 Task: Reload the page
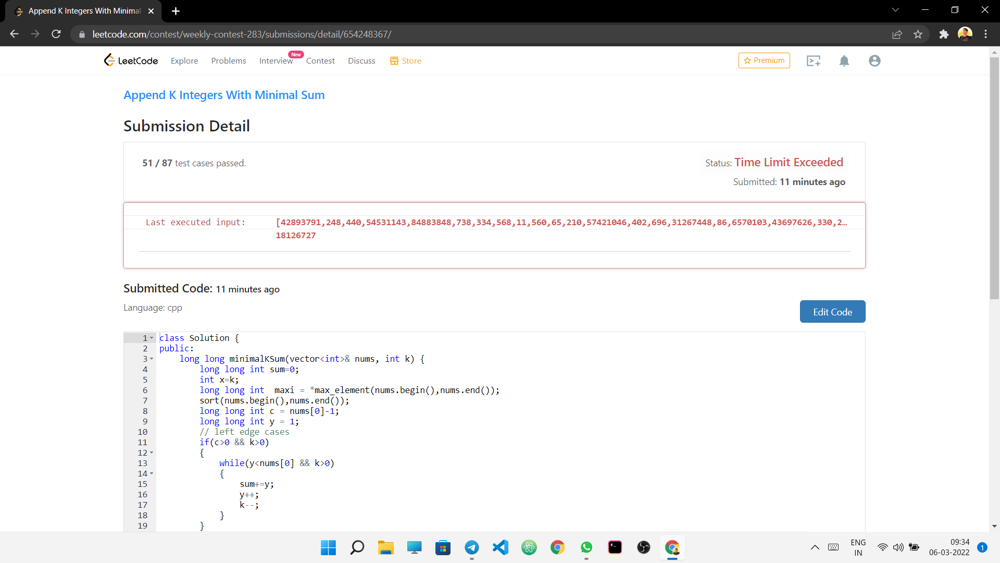56,34
